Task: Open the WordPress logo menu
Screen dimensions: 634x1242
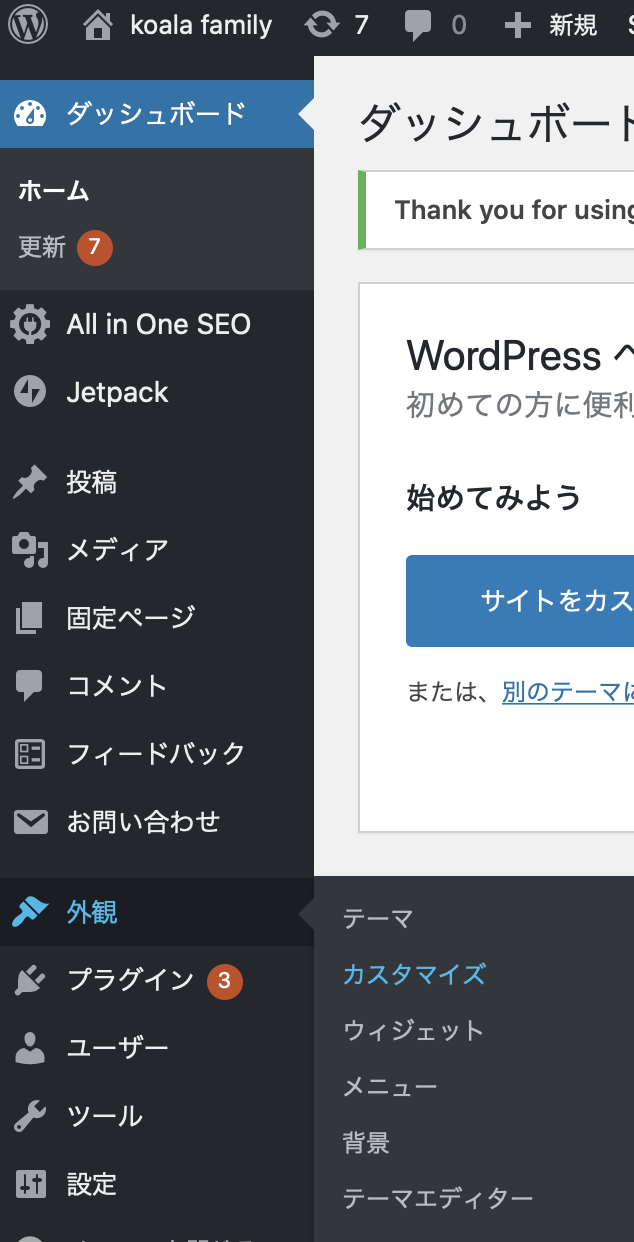Action: [28, 25]
